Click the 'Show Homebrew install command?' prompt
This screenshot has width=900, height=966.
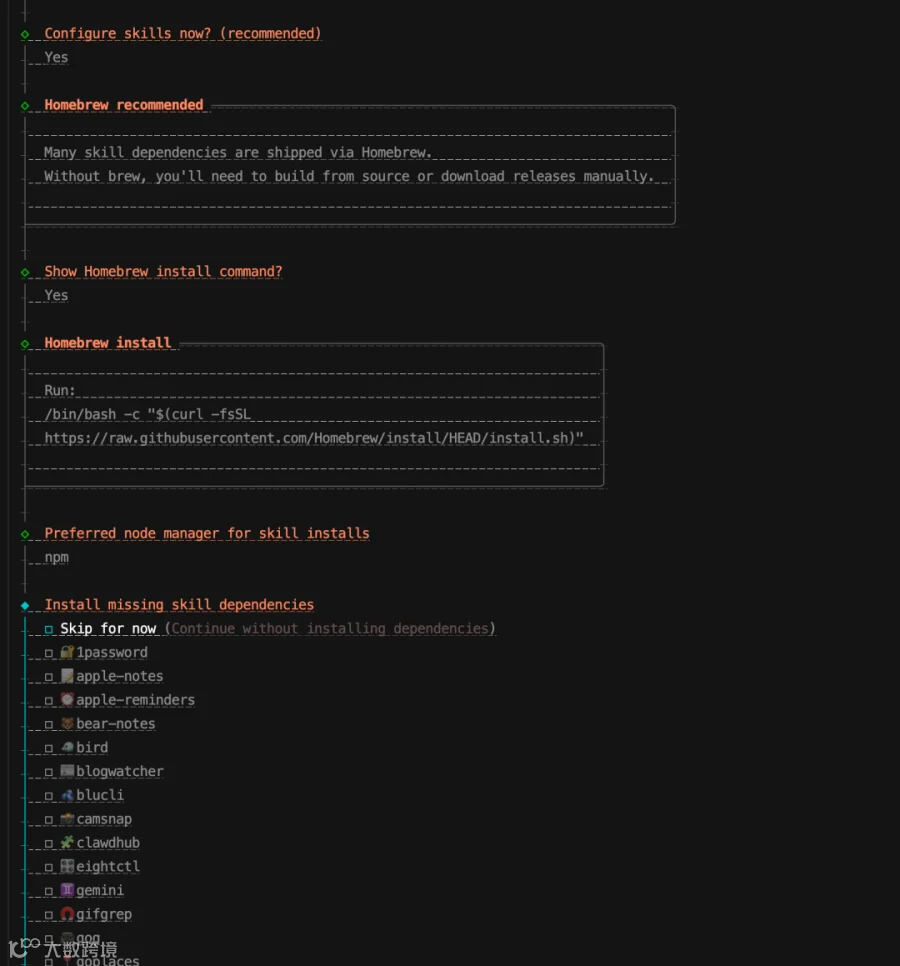[x=163, y=272]
